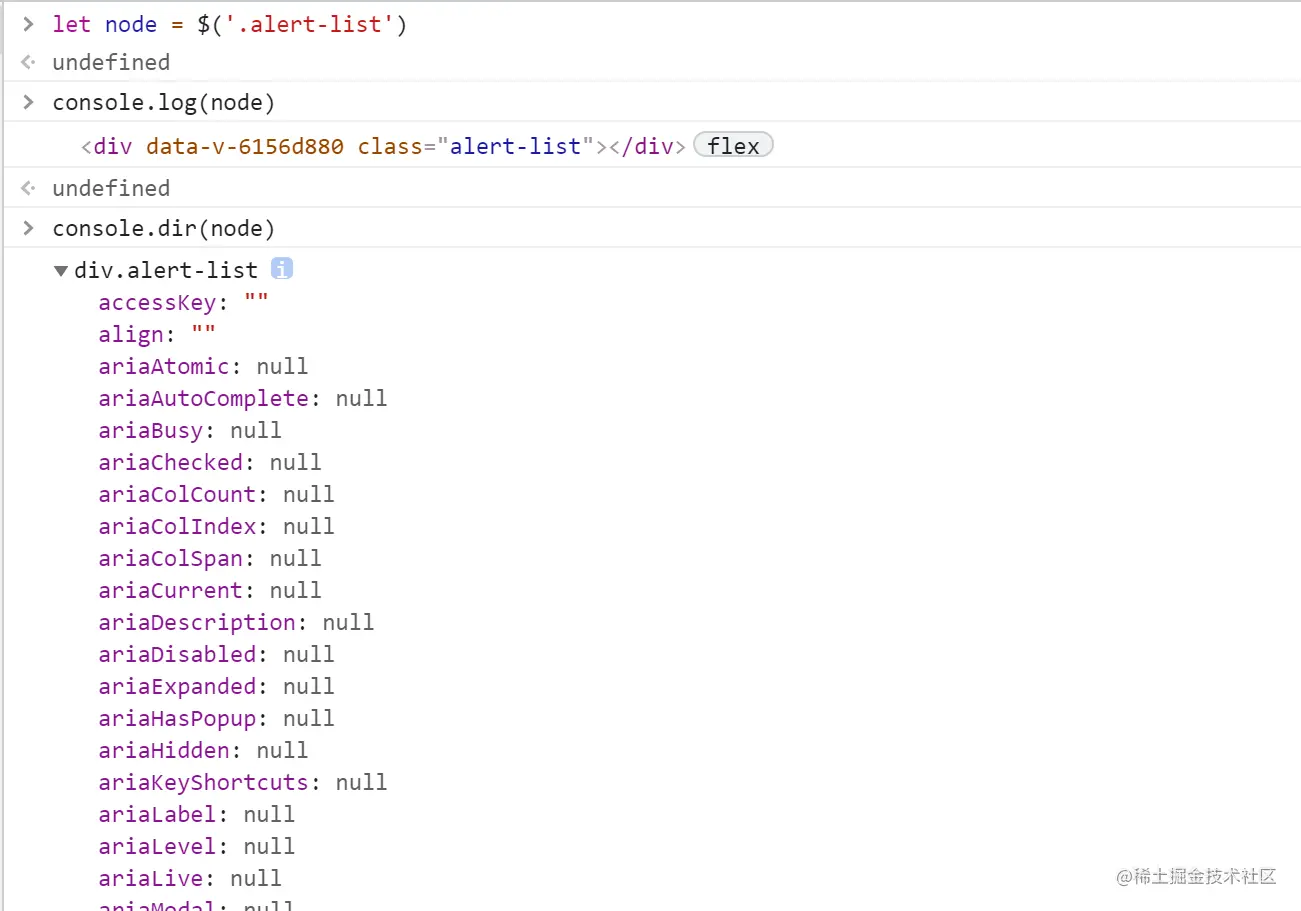Select the align property row

pos(157,334)
